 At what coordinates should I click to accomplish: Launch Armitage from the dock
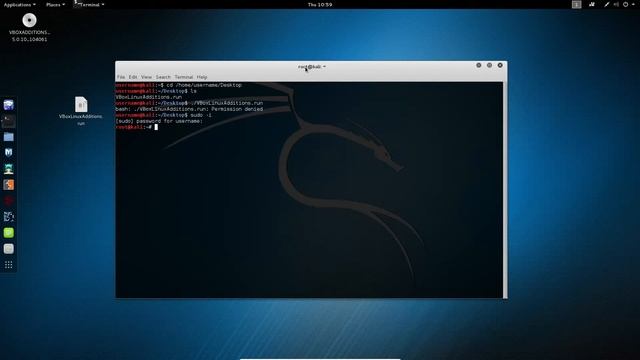tap(9, 169)
